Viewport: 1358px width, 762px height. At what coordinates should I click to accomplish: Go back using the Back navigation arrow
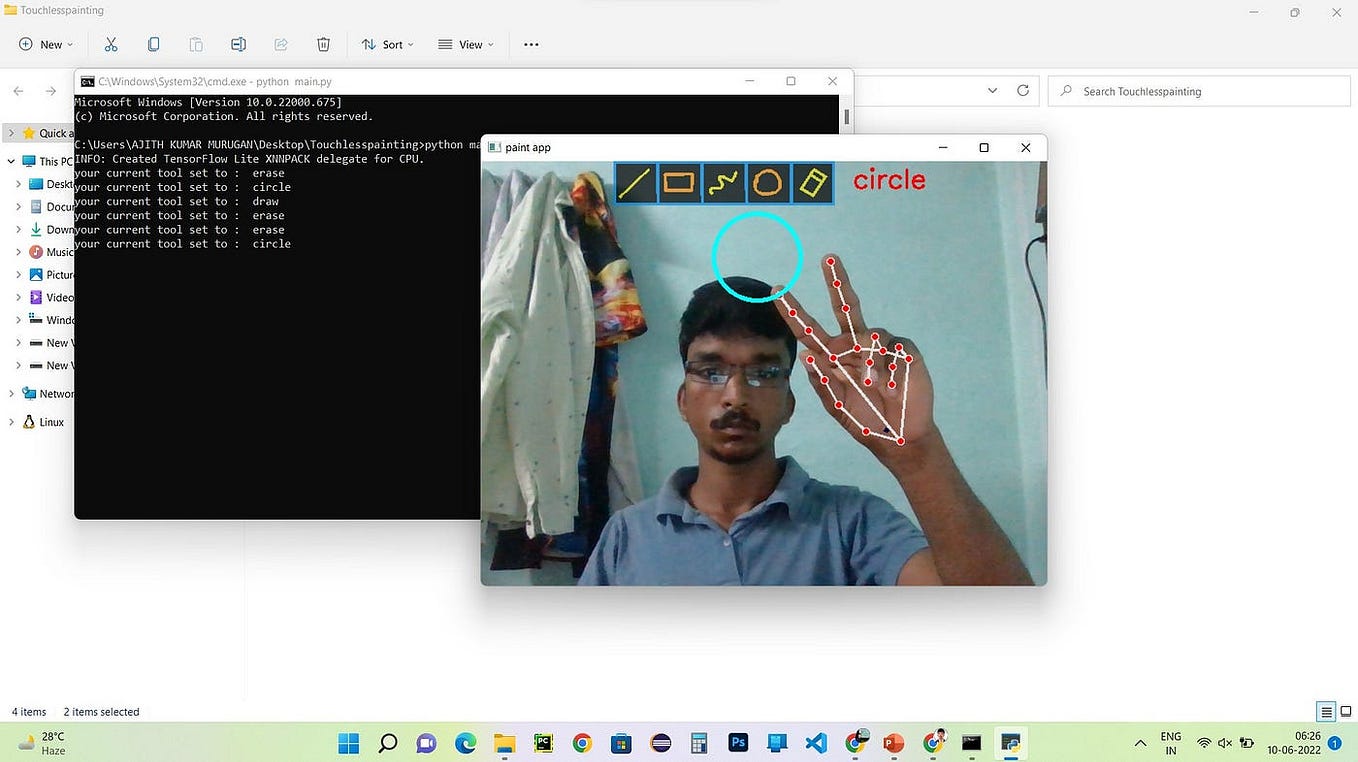(17, 90)
